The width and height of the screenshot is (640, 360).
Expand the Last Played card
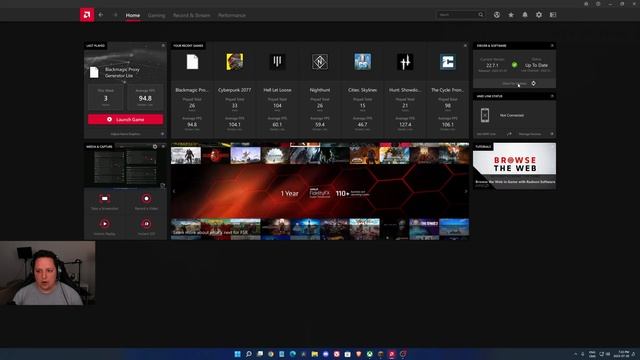(x=163, y=45)
